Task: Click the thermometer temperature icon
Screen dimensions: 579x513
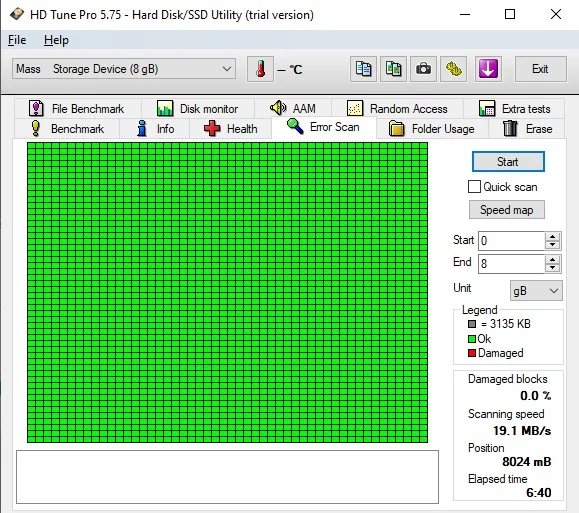Action: 260,69
